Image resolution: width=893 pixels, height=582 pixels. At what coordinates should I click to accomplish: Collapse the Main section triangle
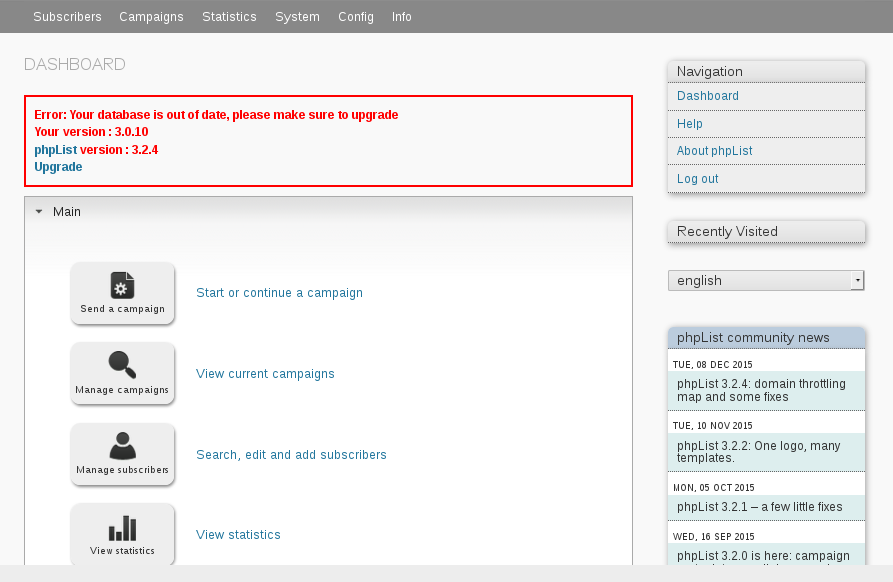coord(39,212)
